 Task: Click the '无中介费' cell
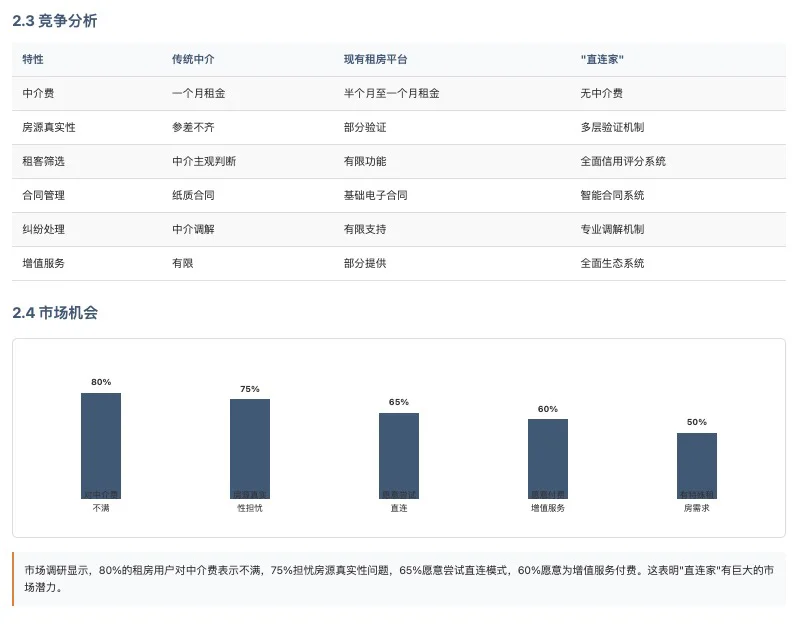tap(602, 93)
